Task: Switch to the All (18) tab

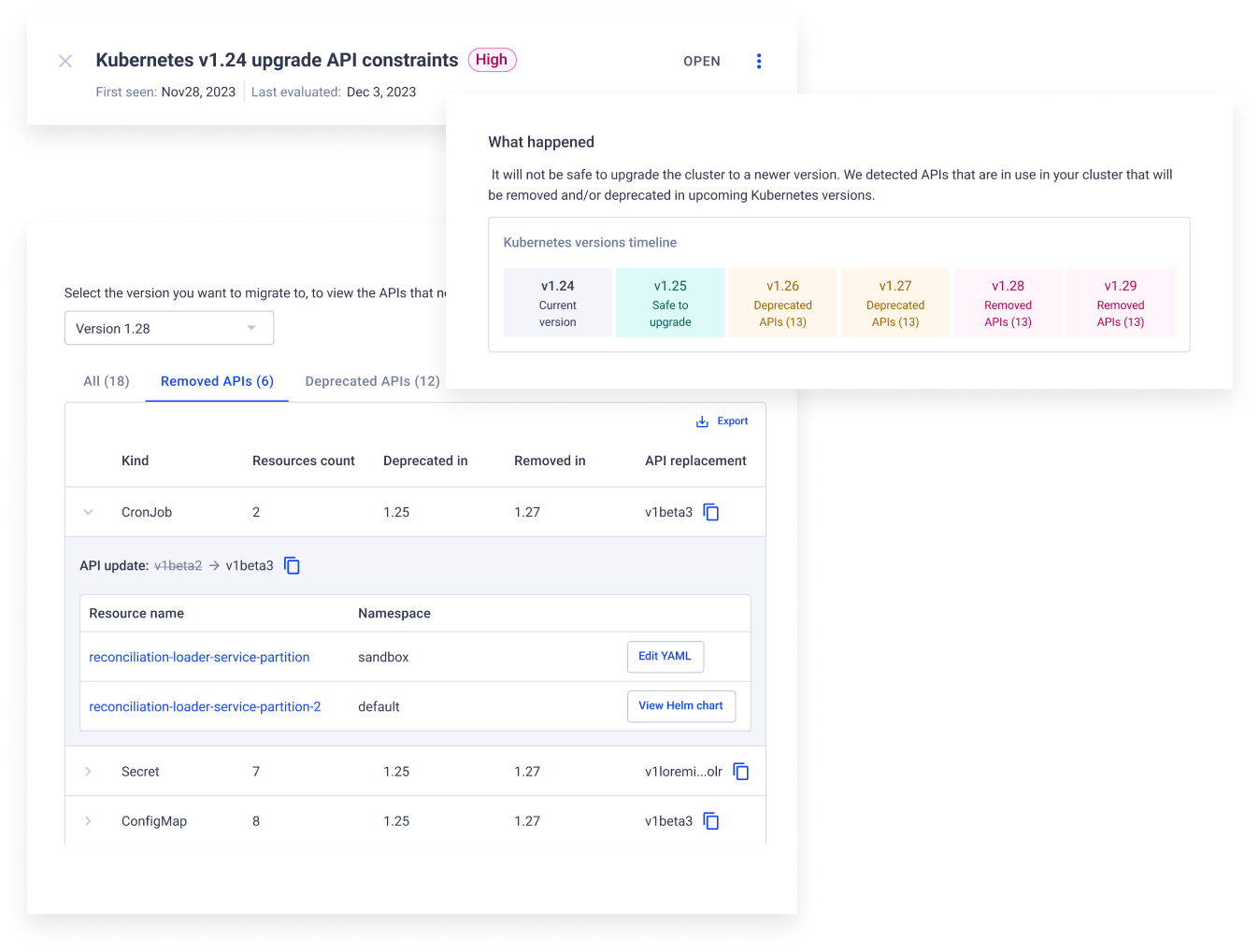Action: (x=107, y=381)
